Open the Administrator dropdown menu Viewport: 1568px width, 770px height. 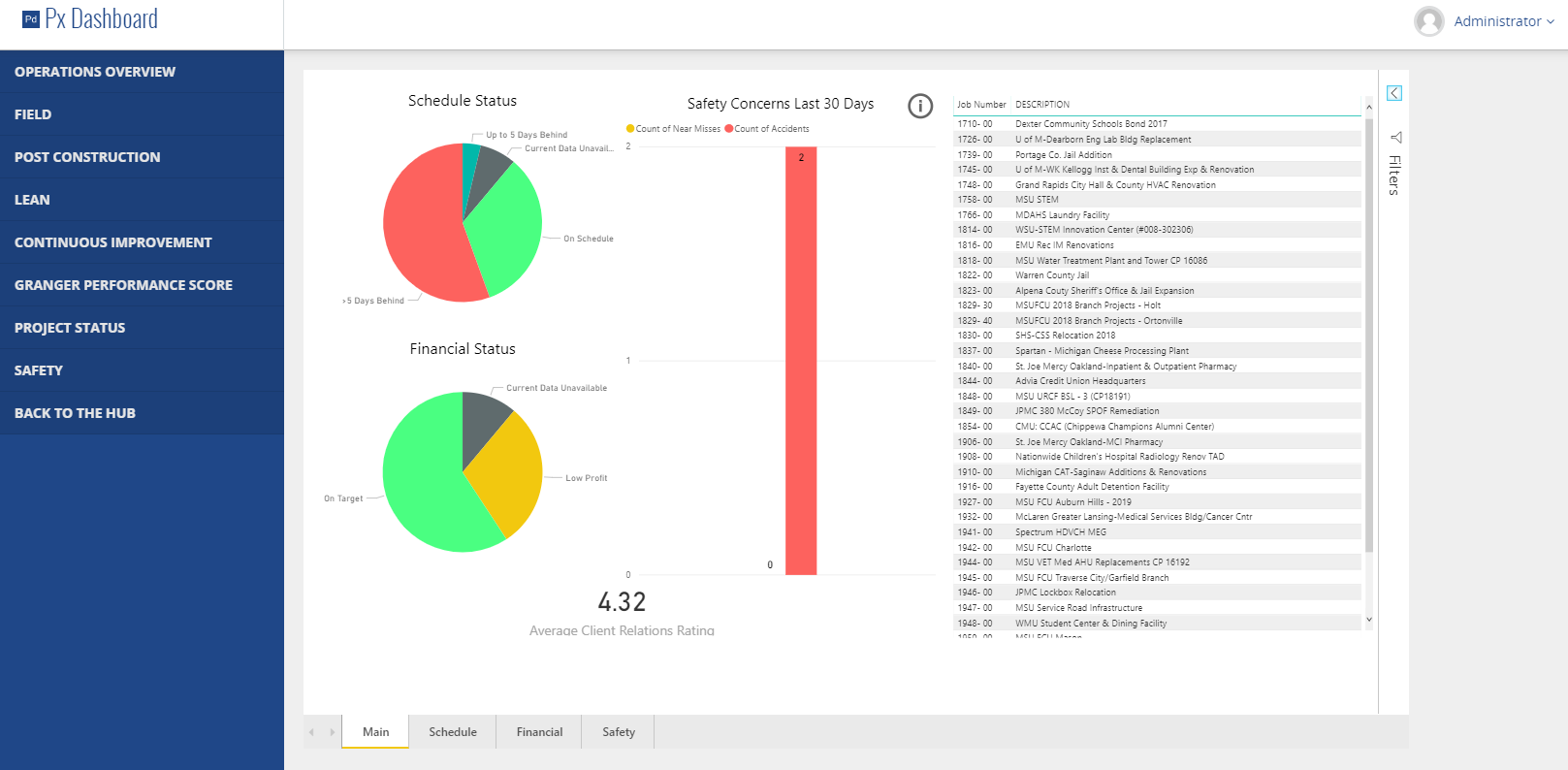coord(1504,21)
